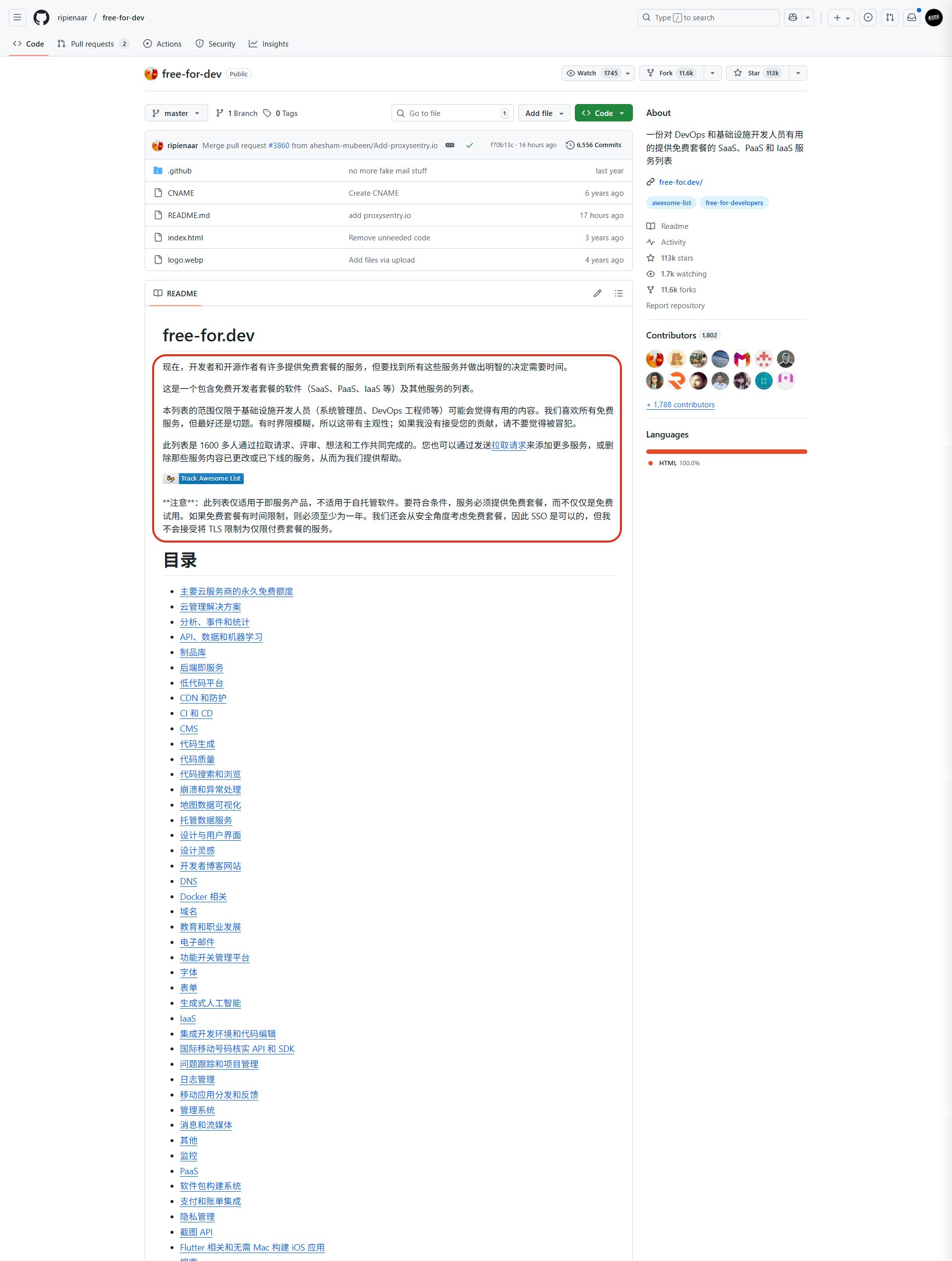Expand the green Code dropdown

click(603, 113)
